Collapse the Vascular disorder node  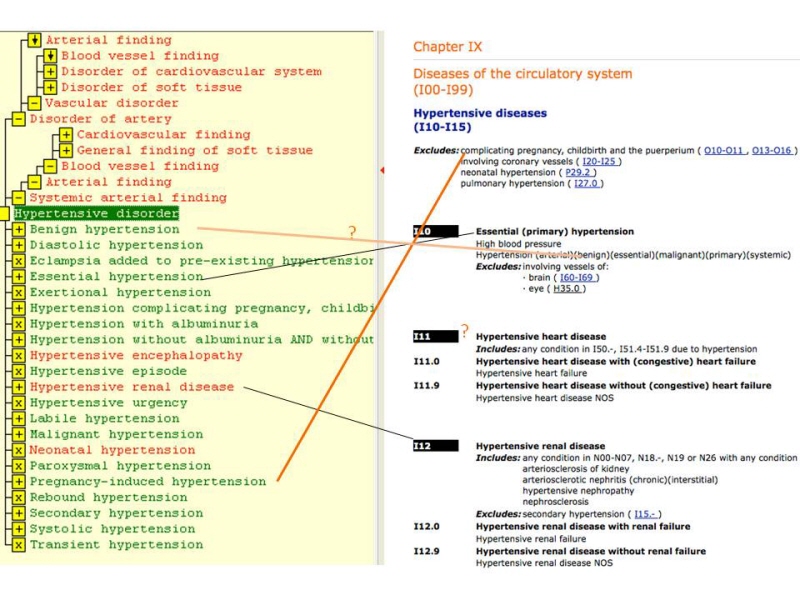34,104
